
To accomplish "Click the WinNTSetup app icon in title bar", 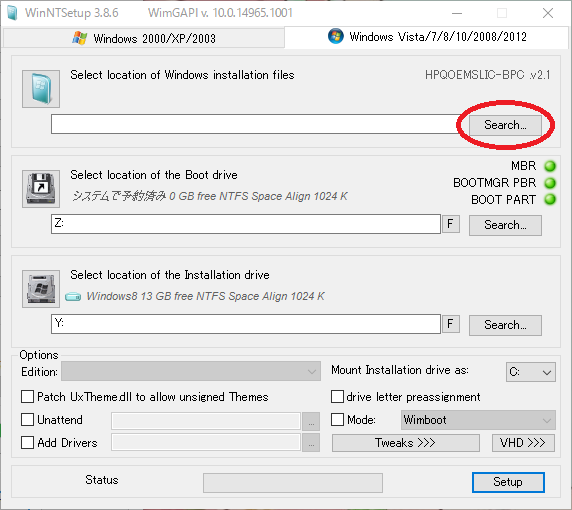I will 12,13.
